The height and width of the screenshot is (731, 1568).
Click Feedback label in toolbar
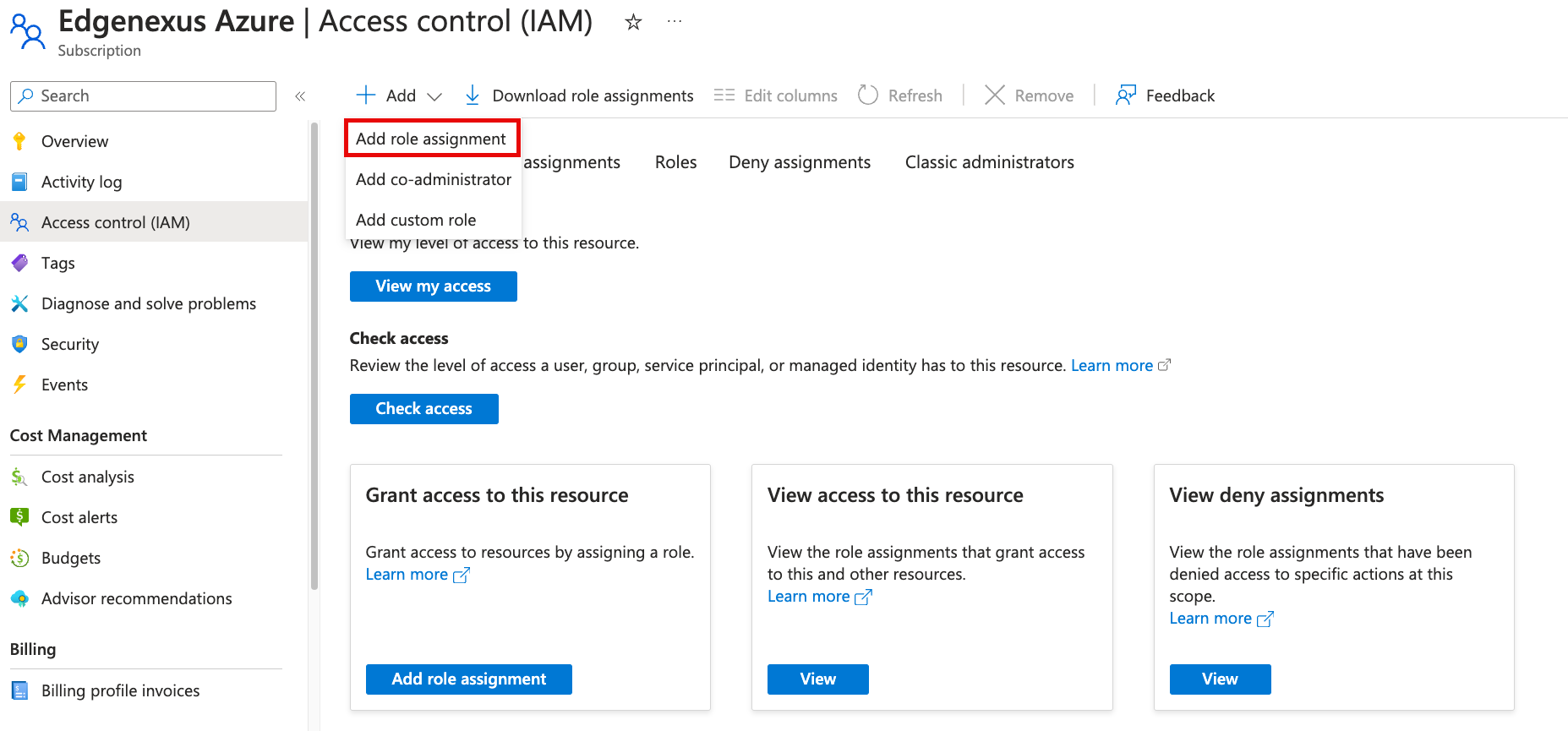[1180, 95]
